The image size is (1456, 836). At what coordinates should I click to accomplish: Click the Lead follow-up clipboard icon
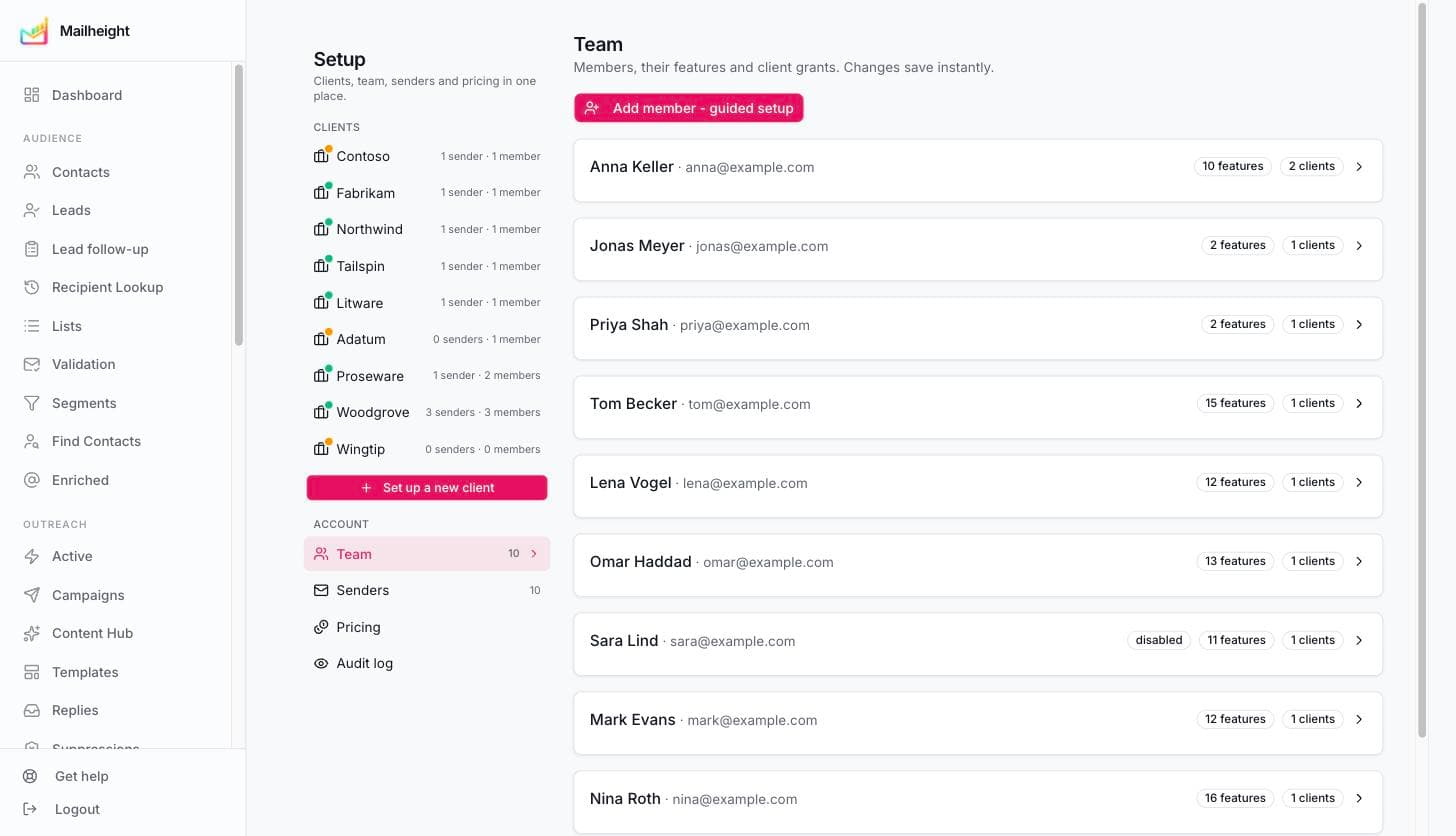(32, 249)
